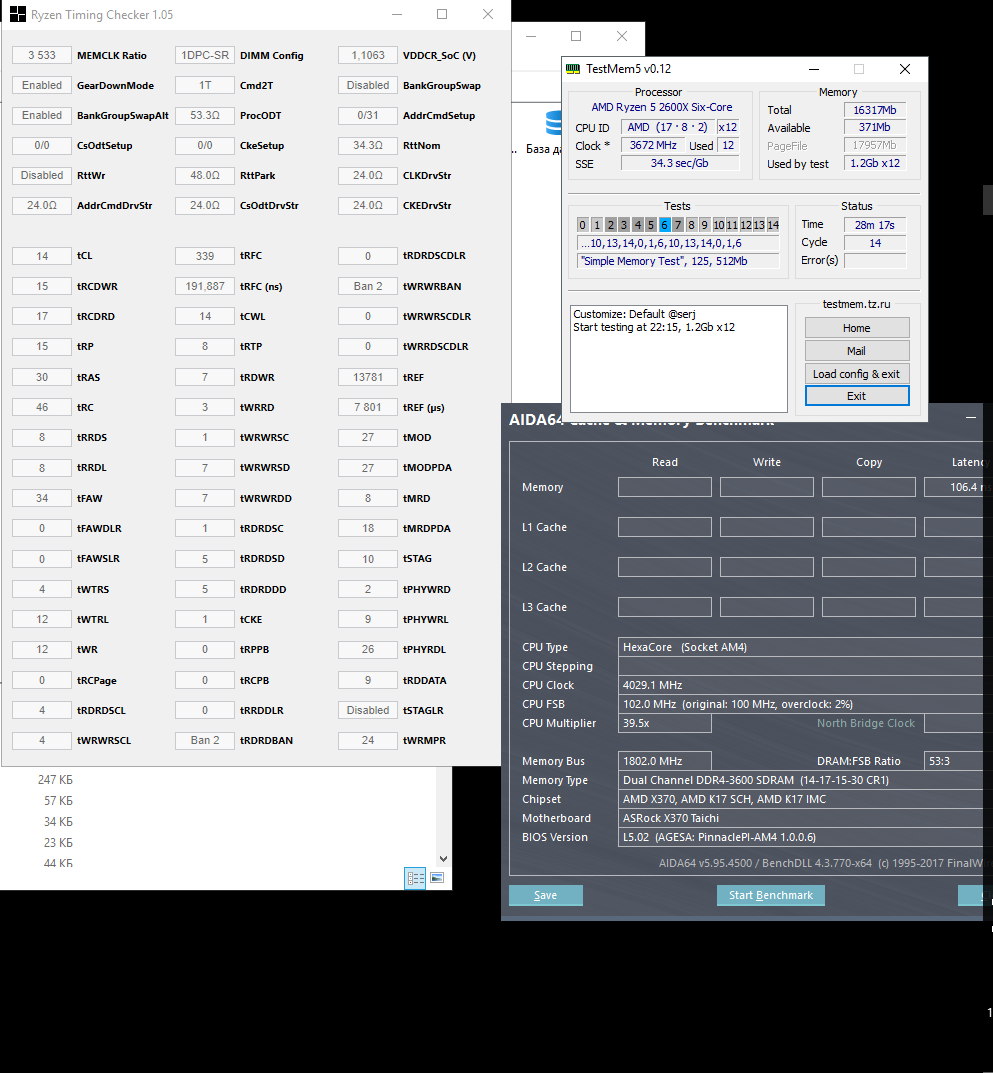Click the tRDRDBAN Ban 2 field
The width and height of the screenshot is (993, 1073).
[205, 740]
